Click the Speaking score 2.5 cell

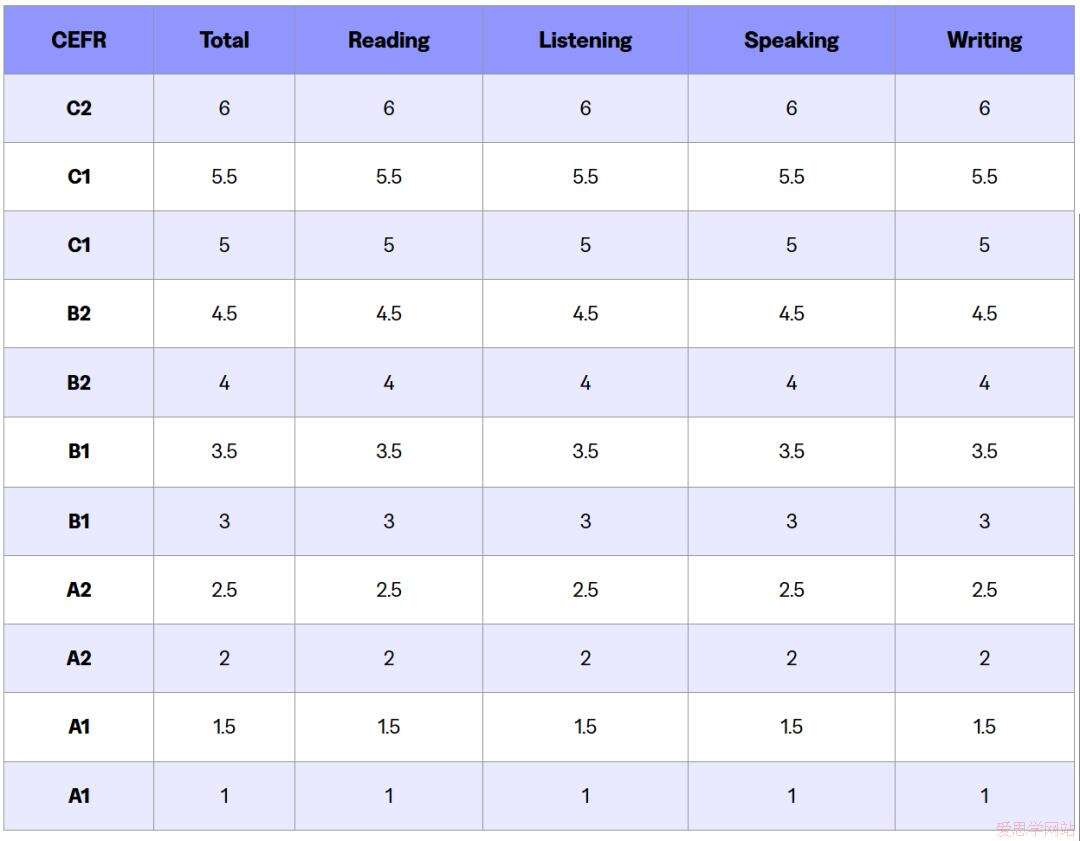click(791, 590)
